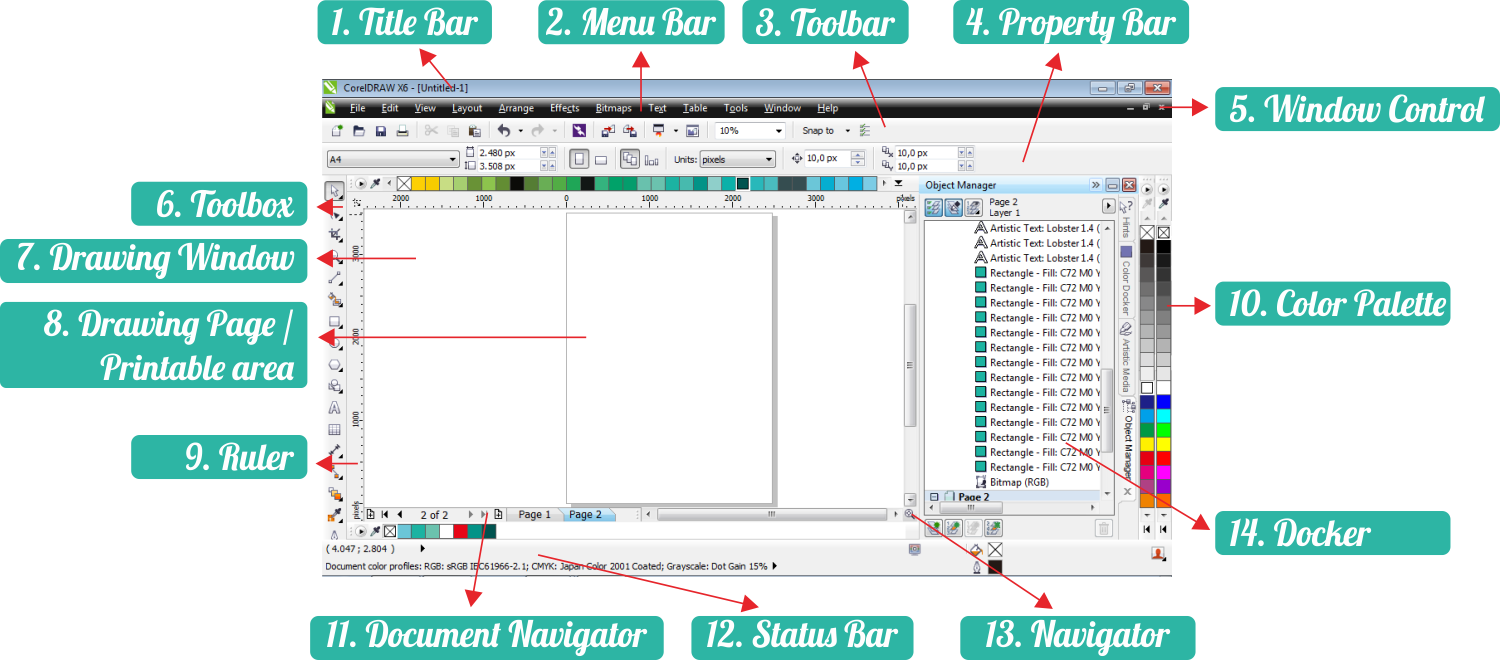The height and width of the screenshot is (660, 1500).
Task: Open the Navigator icon at scrollbar corner
Action: [909, 514]
